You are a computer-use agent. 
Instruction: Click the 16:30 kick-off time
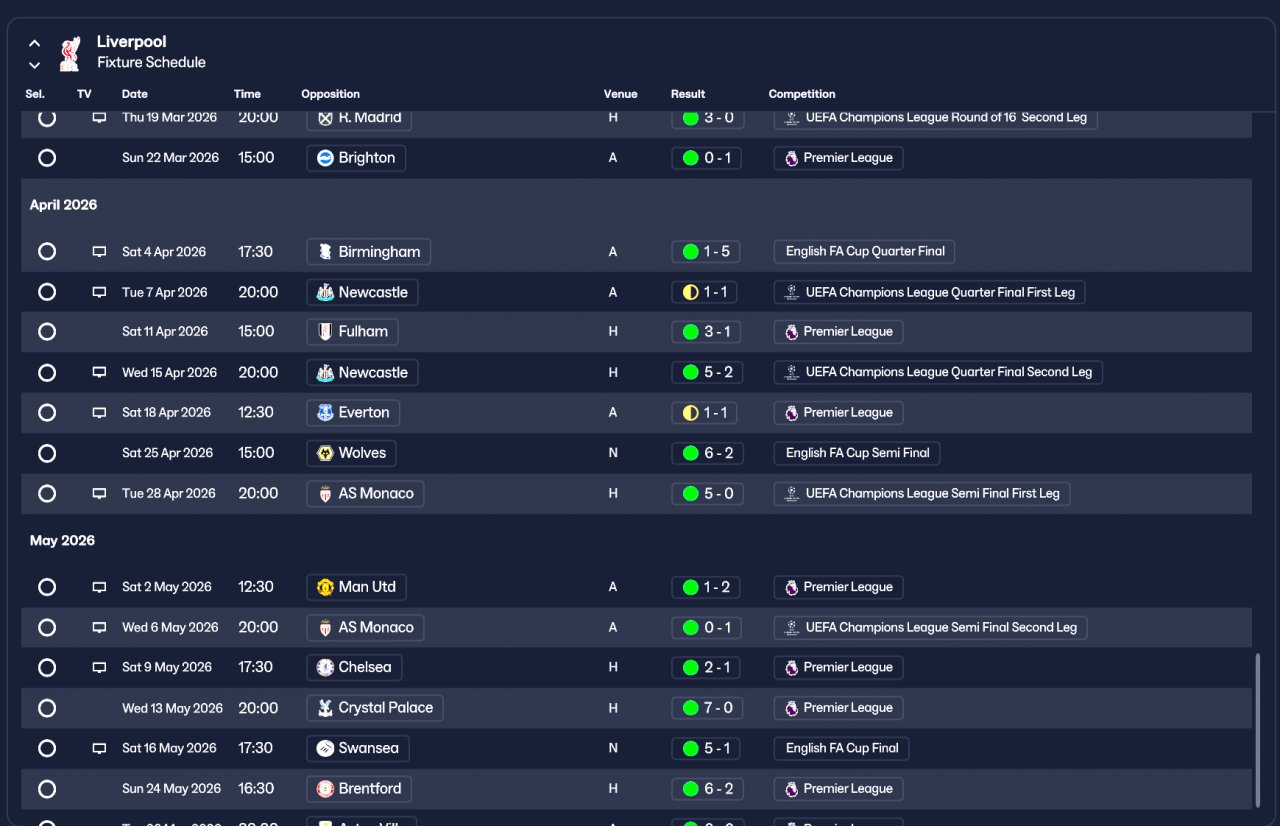[256, 789]
